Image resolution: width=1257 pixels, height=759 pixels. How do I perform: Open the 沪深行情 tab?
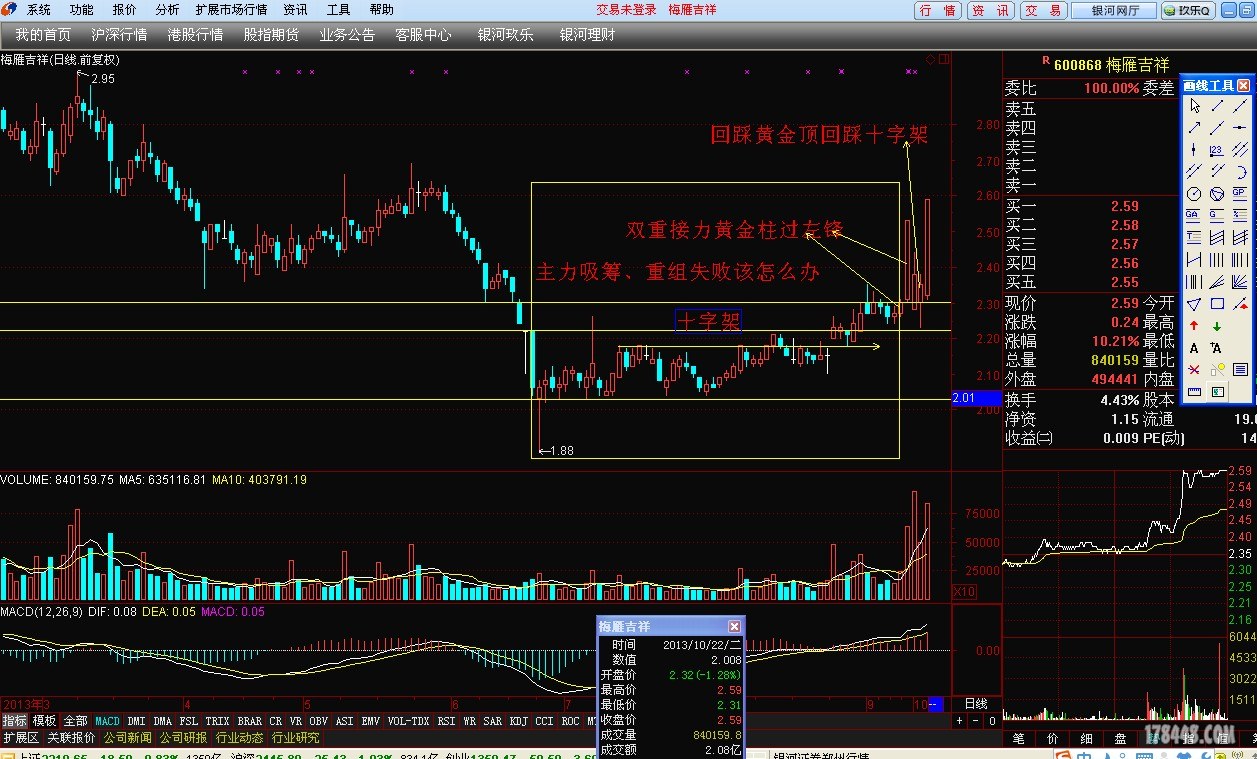119,35
